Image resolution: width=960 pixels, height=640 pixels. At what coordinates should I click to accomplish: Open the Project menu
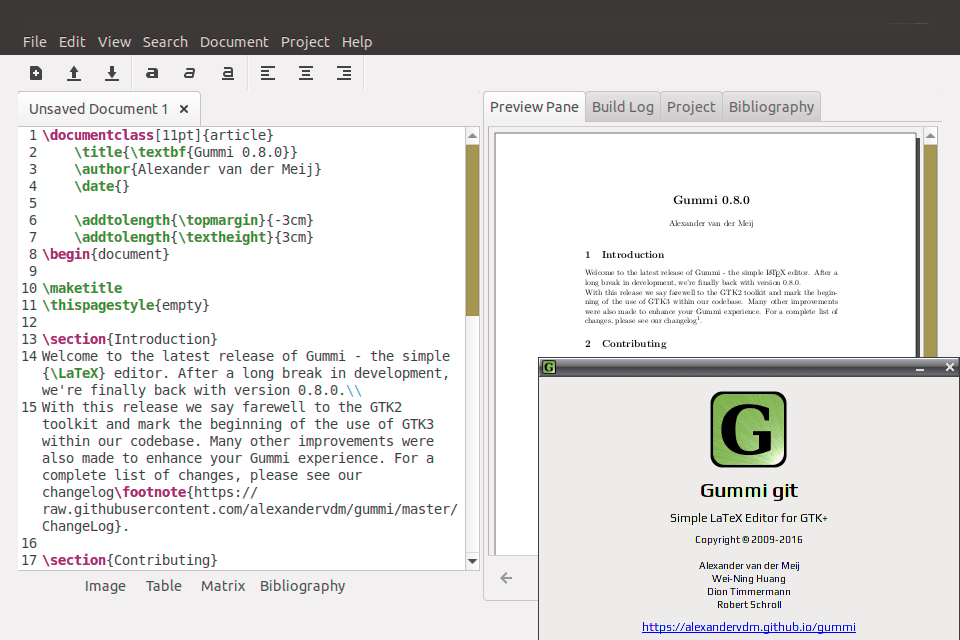(x=305, y=41)
